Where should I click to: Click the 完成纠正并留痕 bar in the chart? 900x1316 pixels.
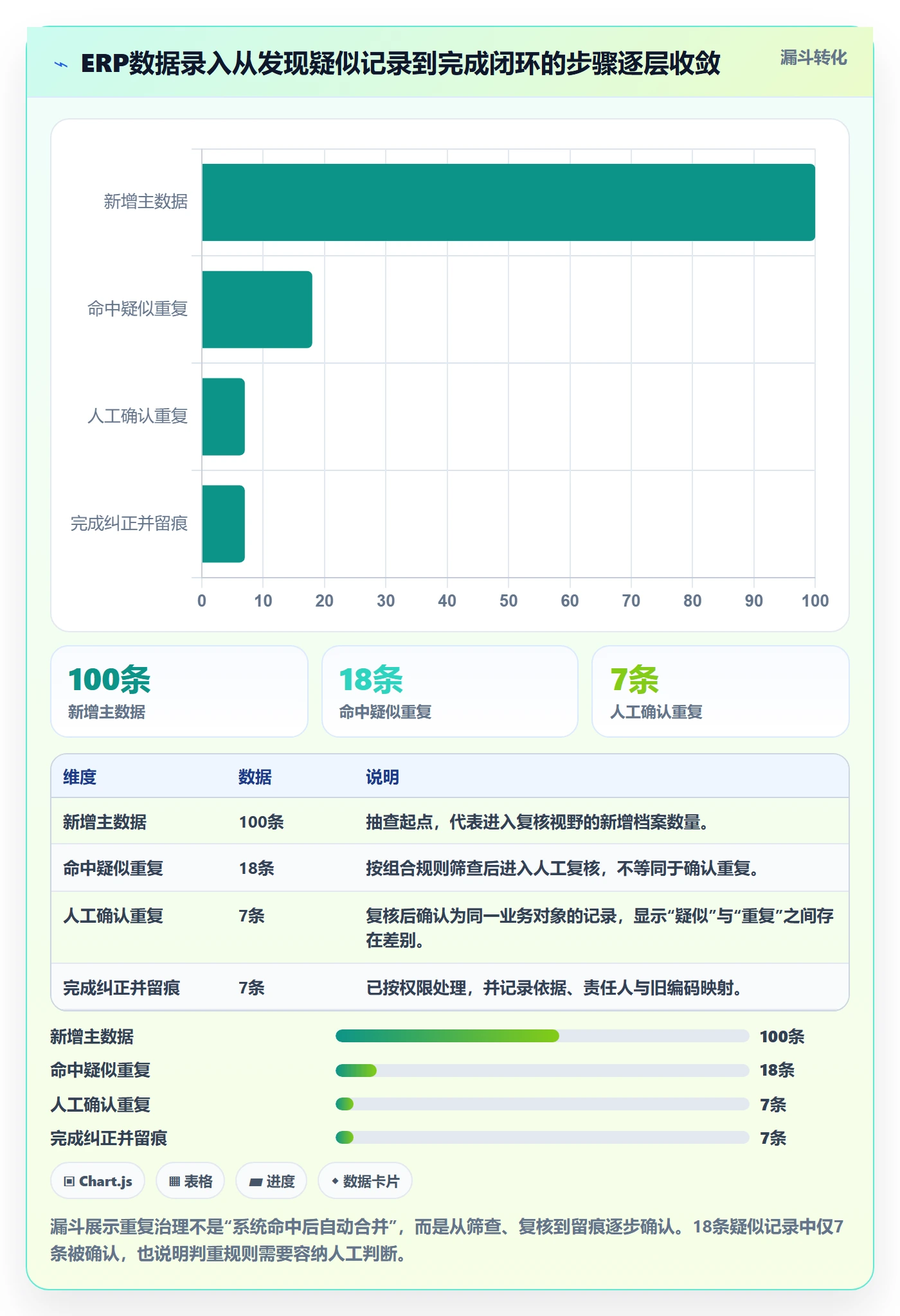(223, 524)
